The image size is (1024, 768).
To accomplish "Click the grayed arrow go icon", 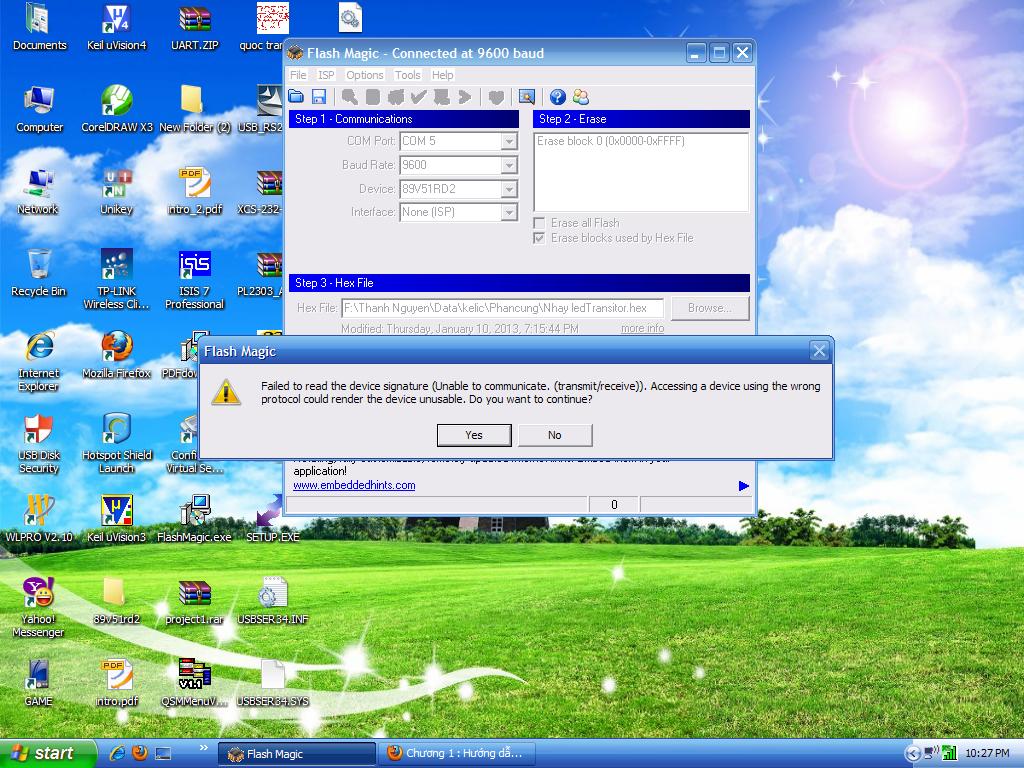I will (464, 97).
